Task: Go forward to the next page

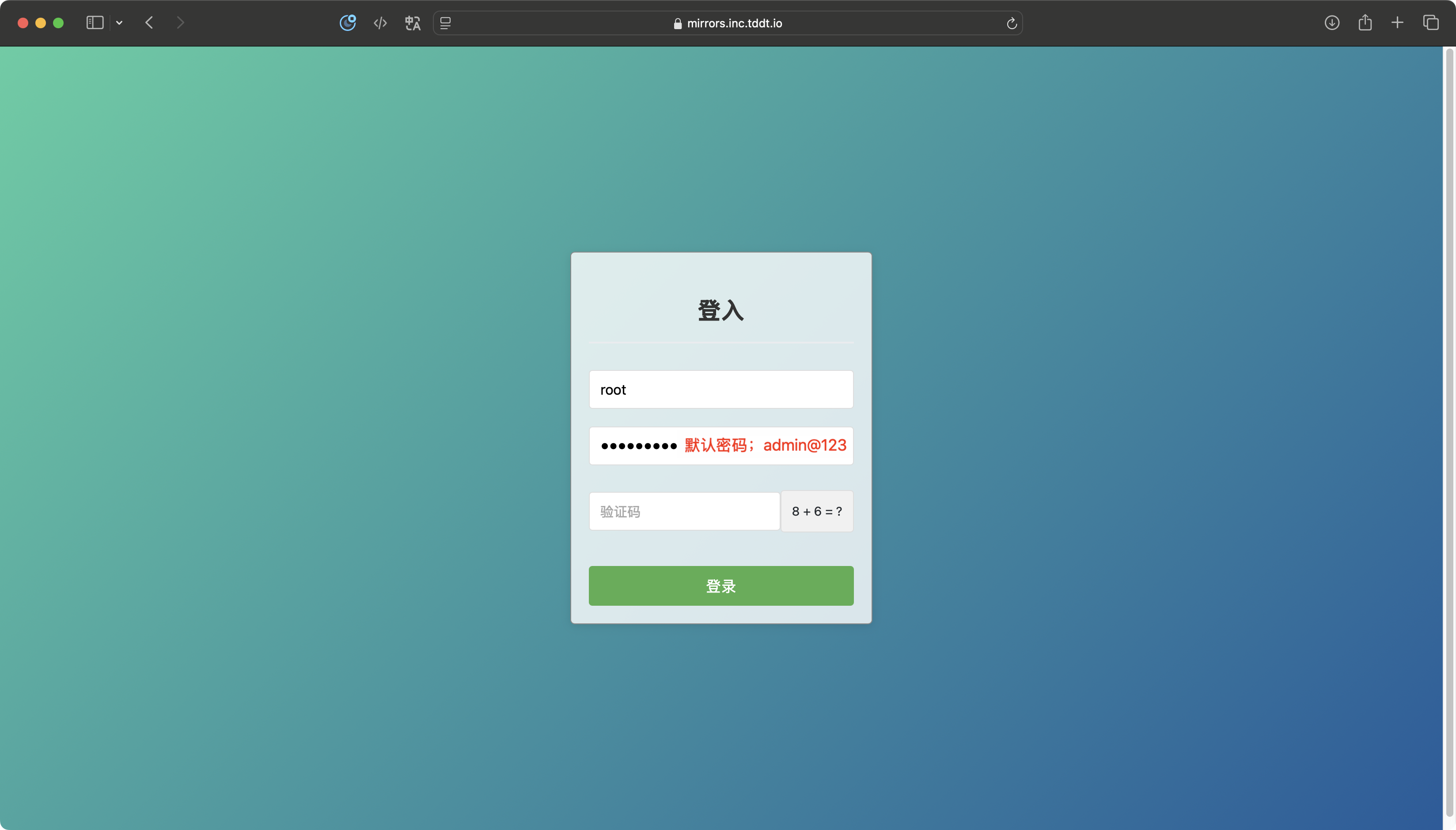Action: (180, 23)
